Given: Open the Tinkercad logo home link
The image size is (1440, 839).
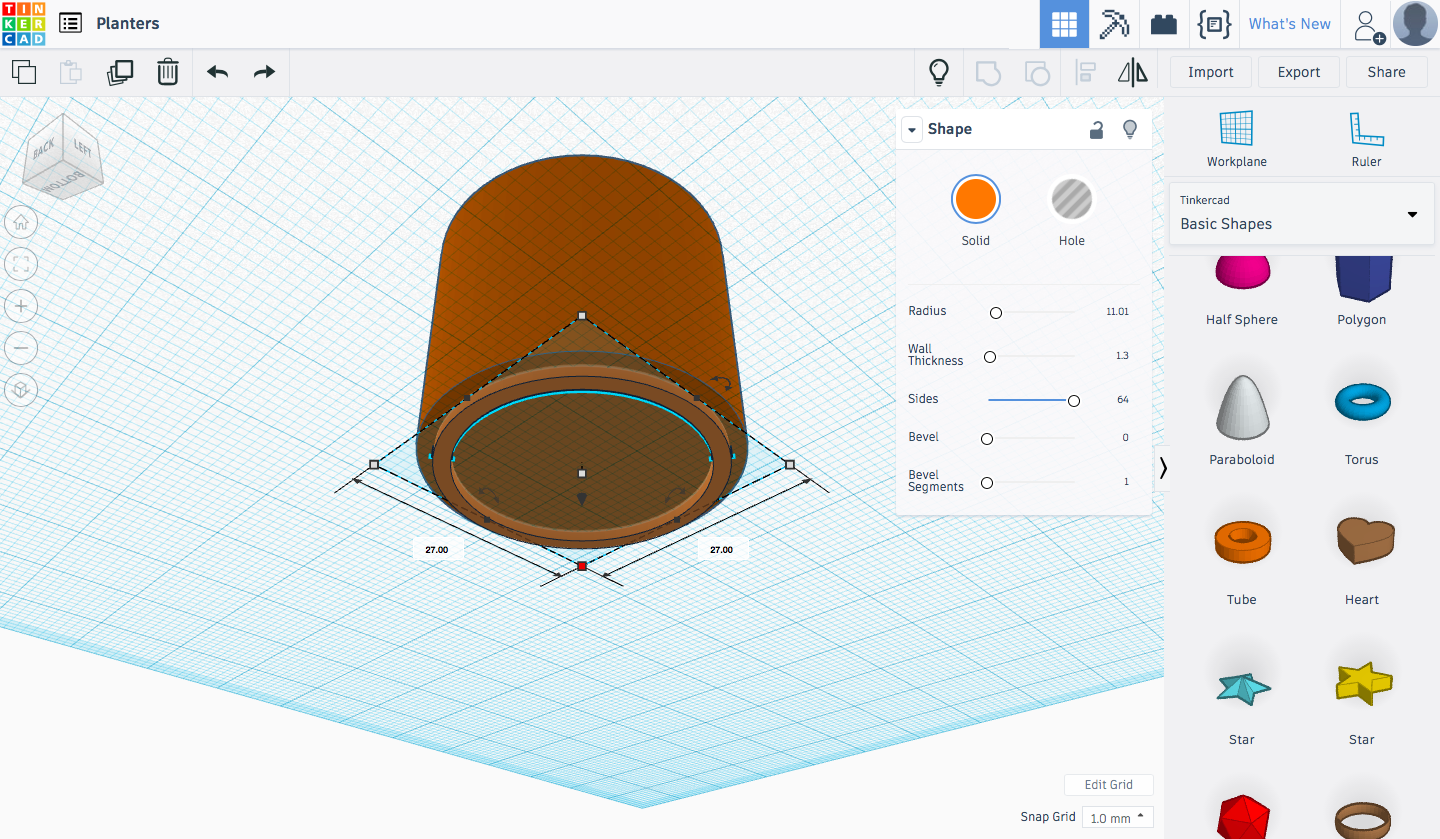Looking at the screenshot, I should click(23, 23).
